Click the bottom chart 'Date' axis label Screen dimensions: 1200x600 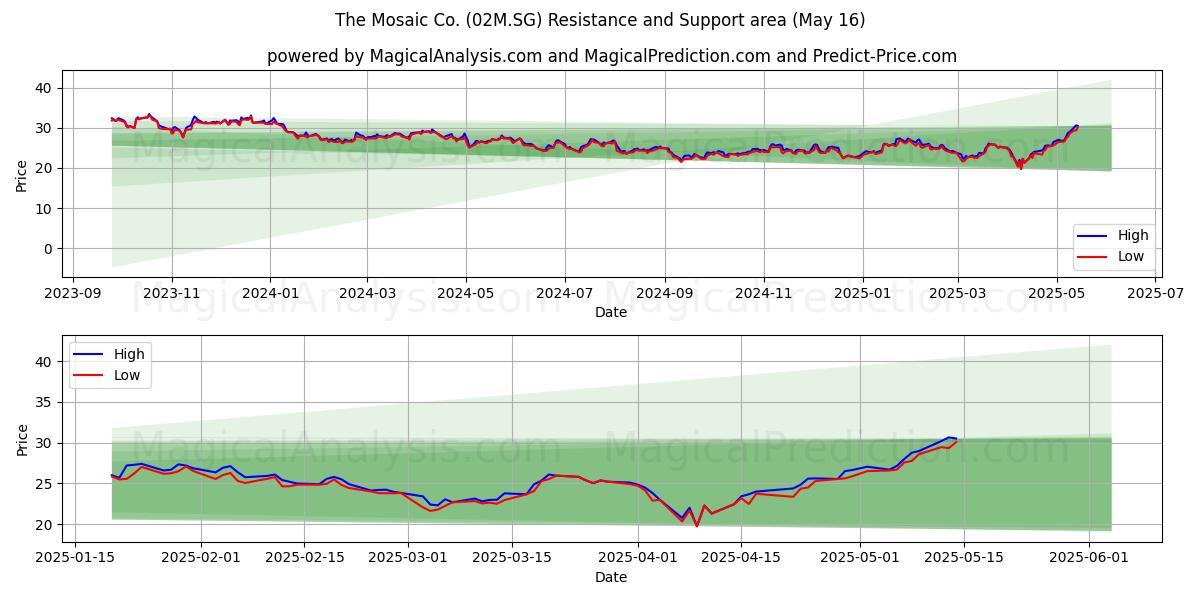[x=611, y=577]
